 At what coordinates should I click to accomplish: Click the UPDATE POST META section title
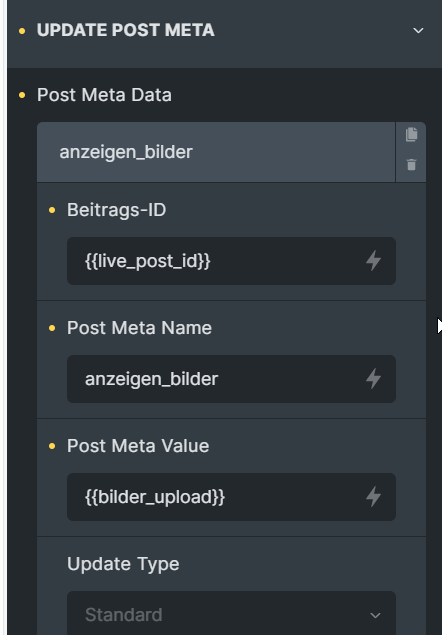(126, 30)
